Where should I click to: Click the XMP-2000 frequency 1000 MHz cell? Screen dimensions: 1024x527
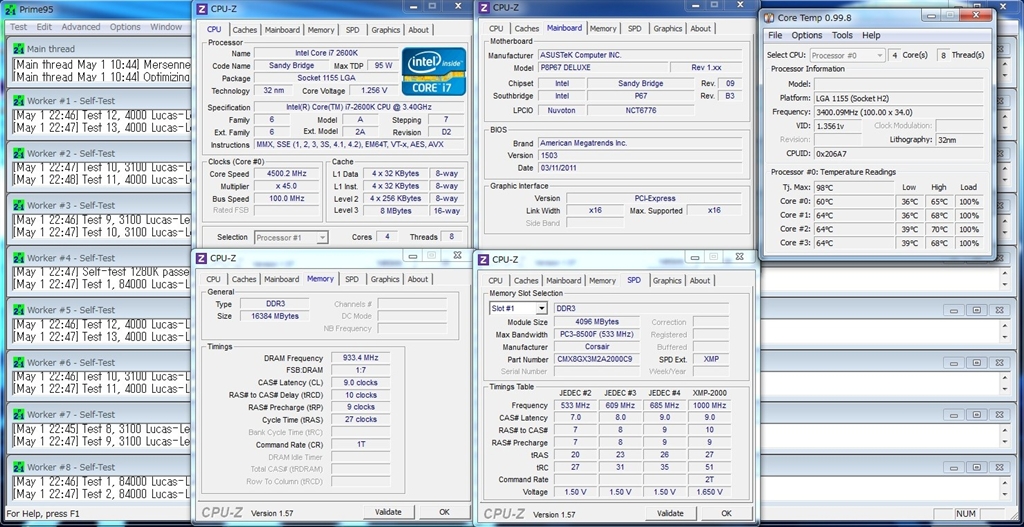point(709,406)
